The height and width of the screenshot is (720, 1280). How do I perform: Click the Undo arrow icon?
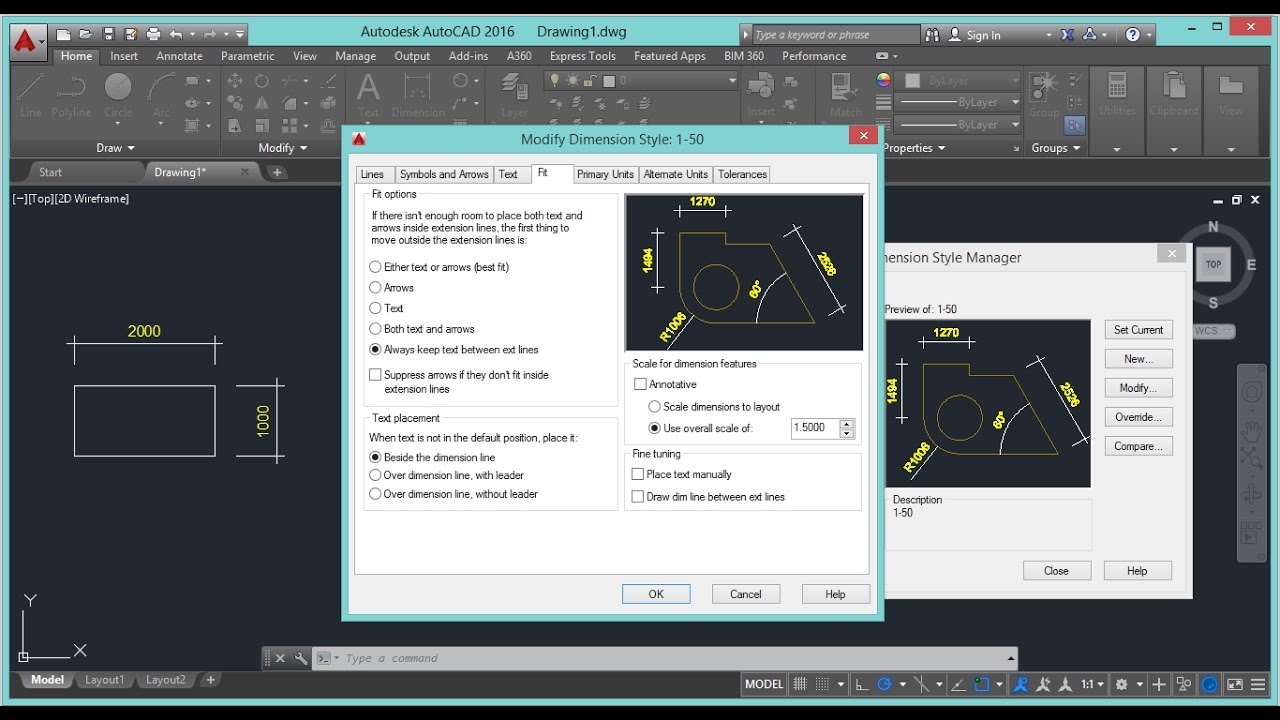[x=176, y=34]
